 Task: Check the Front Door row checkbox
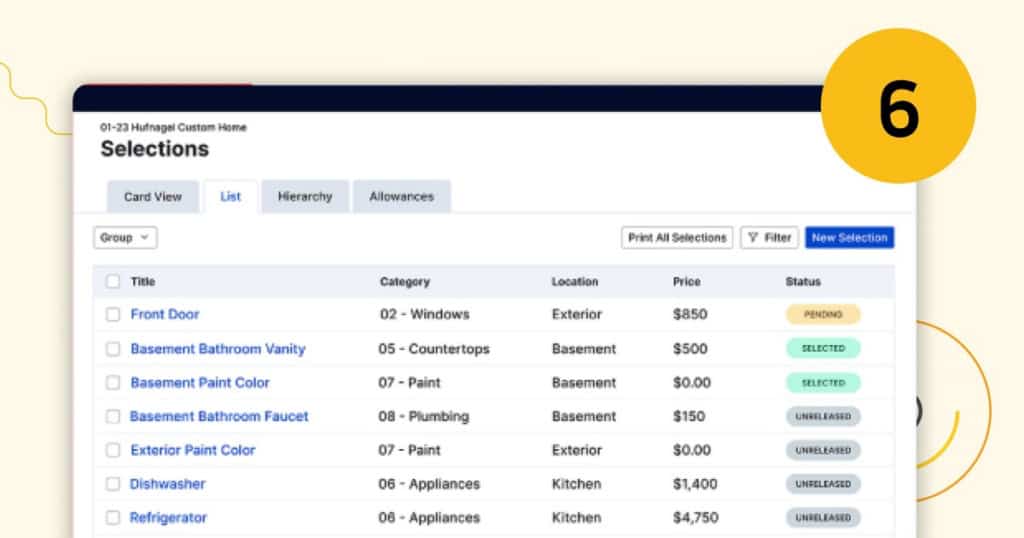click(x=113, y=315)
